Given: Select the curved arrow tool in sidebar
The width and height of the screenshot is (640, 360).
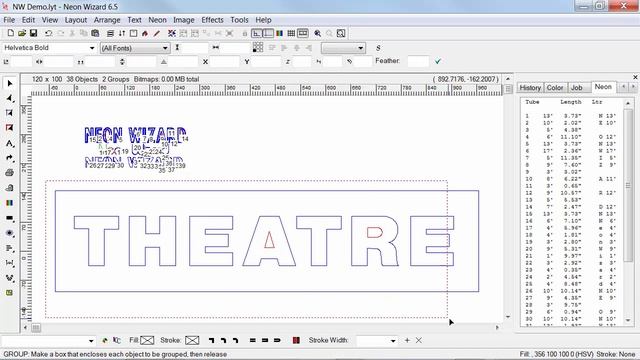Looking at the screenshot, I should (9, 158).
